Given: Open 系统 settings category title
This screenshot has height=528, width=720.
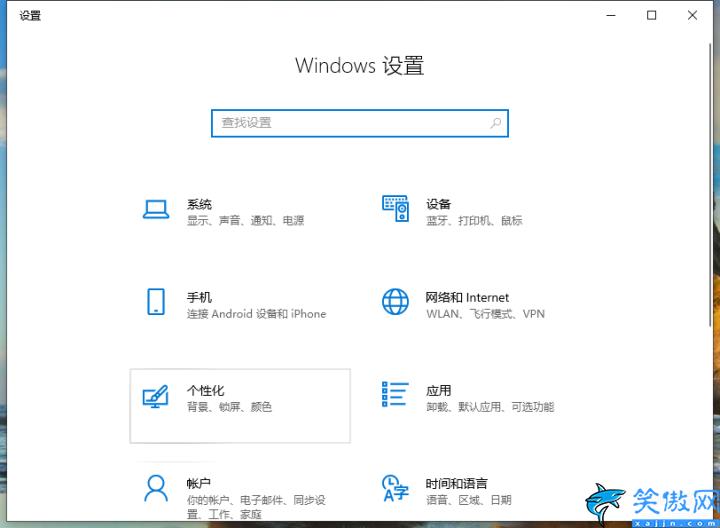Looking at the screenshot, I should [x=199, y=204].
